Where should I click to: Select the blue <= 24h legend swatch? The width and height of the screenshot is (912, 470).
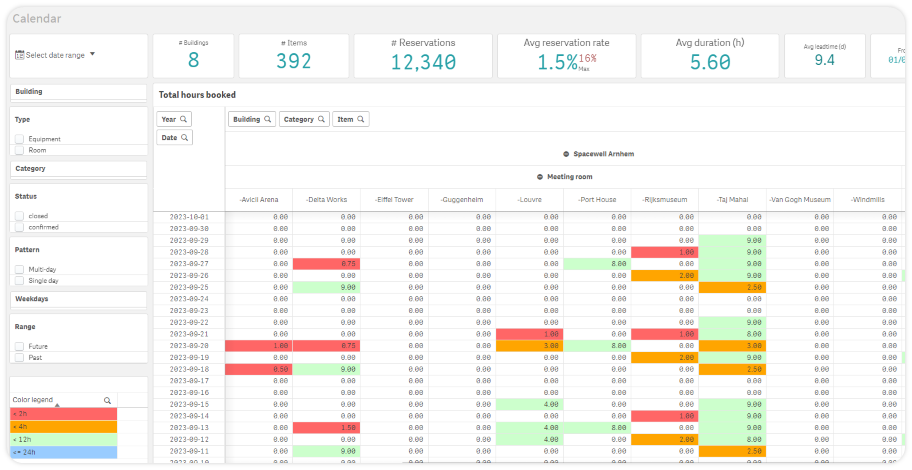63,452
